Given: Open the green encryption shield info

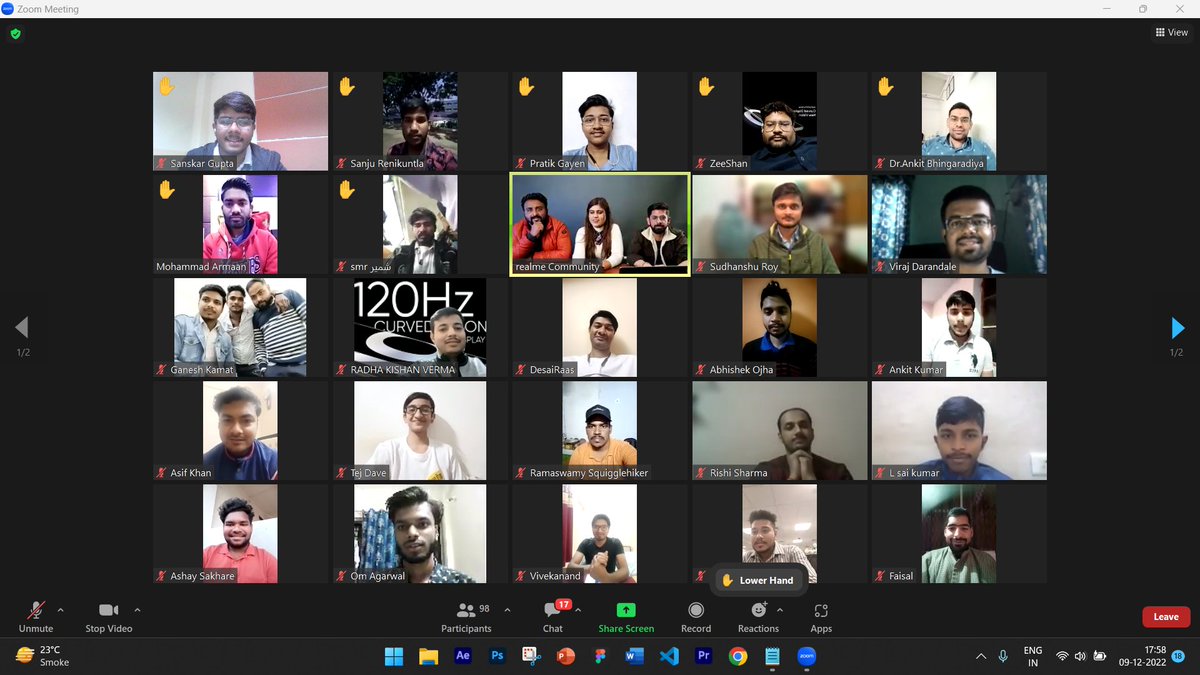Looking at the screenshot, I should click(x=15, y=33).
